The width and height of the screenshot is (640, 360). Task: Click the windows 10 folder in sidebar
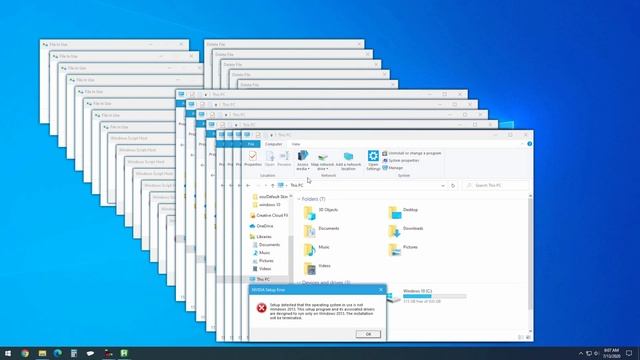267,204
